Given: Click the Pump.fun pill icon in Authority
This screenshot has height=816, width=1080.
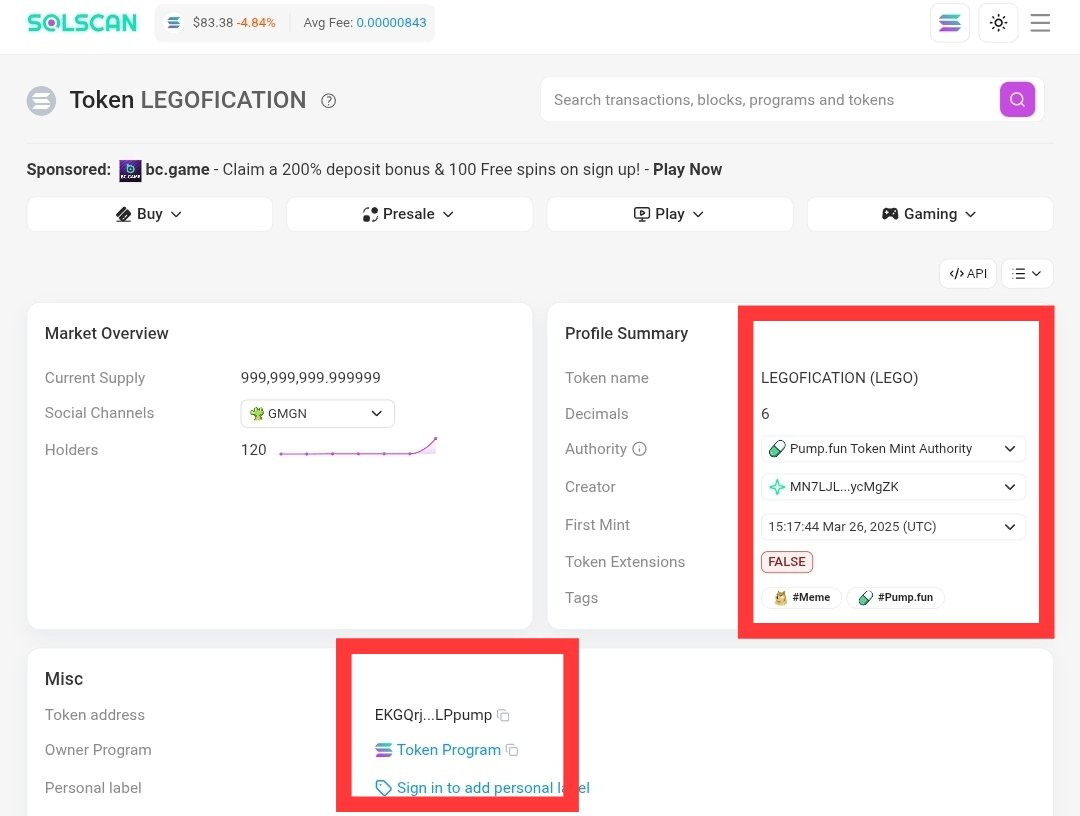Looking at the screenshot, I should tap(777, 449).
